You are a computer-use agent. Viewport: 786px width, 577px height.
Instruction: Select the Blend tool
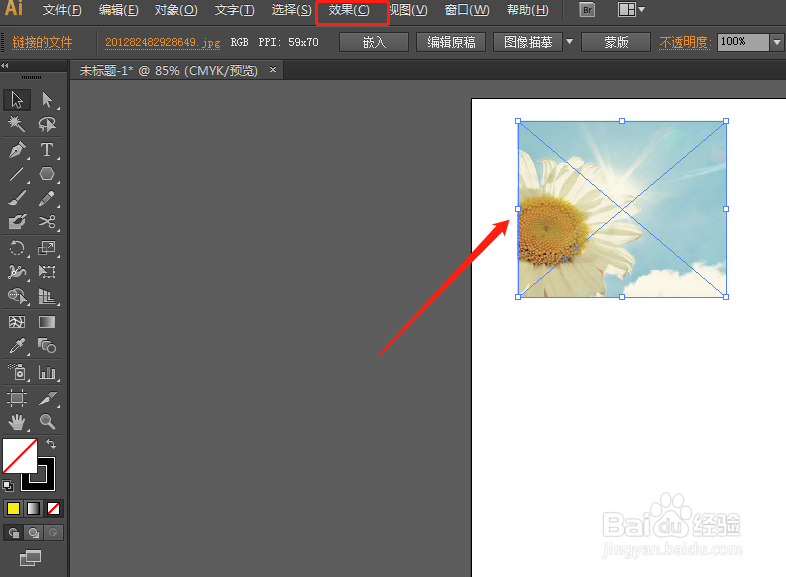[47, 346]
